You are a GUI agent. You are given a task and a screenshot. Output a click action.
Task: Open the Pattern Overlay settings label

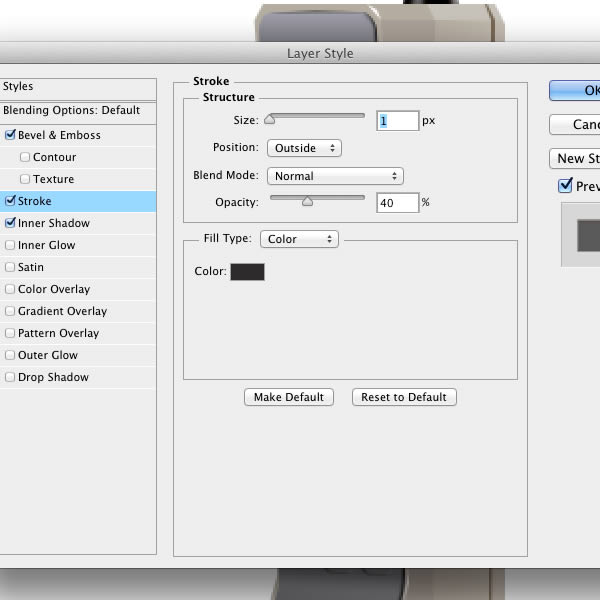59,333
